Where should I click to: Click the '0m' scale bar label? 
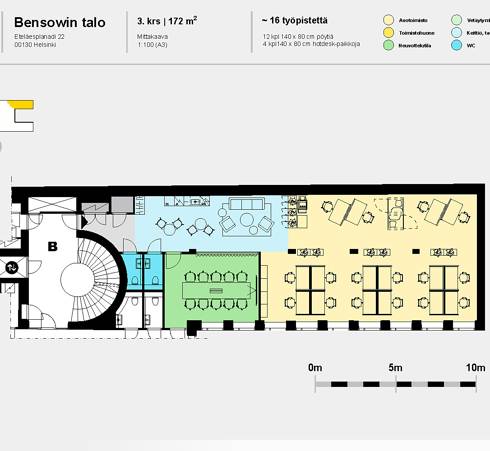coord(315,368)
